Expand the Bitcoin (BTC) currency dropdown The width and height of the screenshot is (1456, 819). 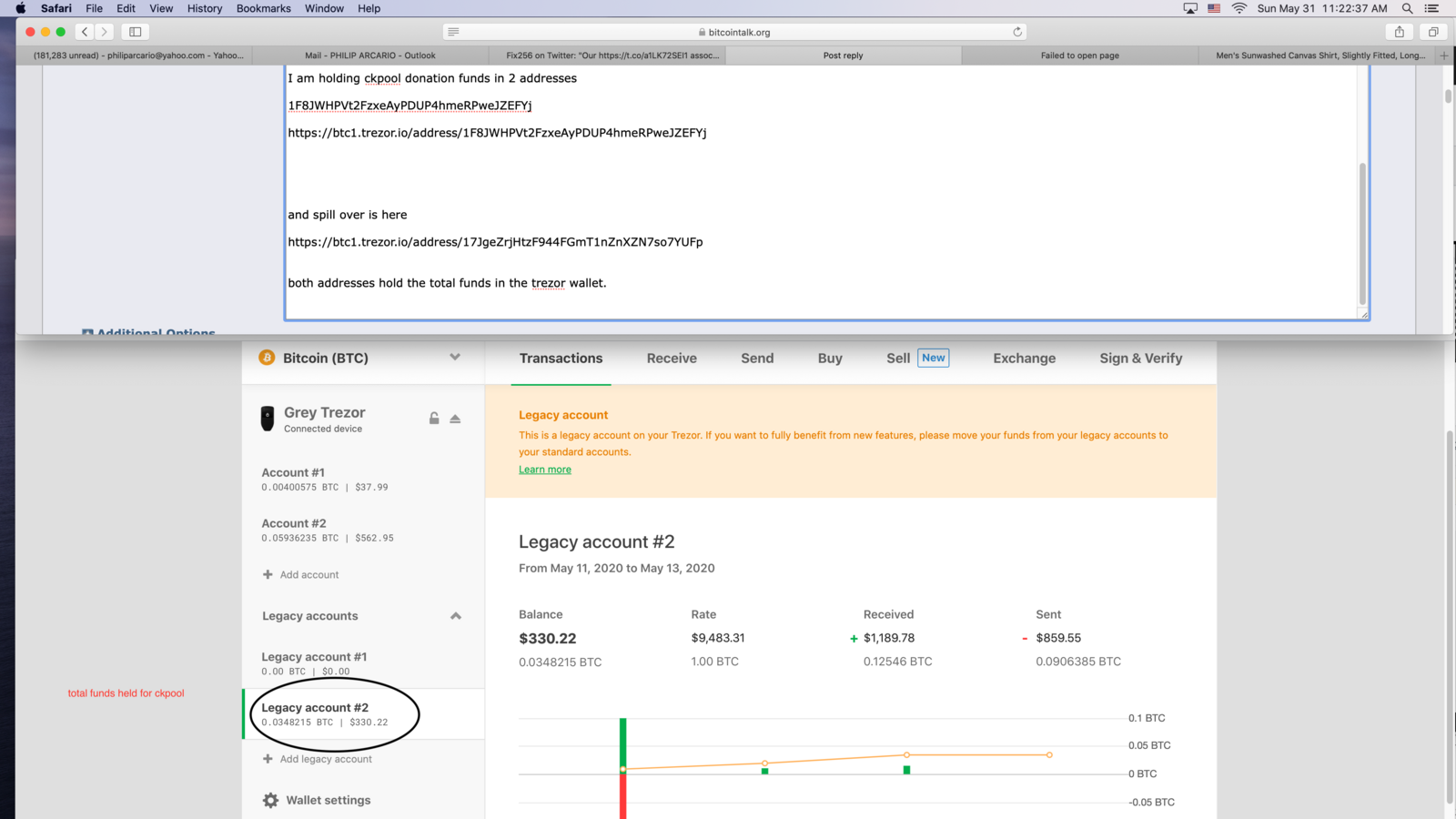pyautogui.click(x=455, y=357)
